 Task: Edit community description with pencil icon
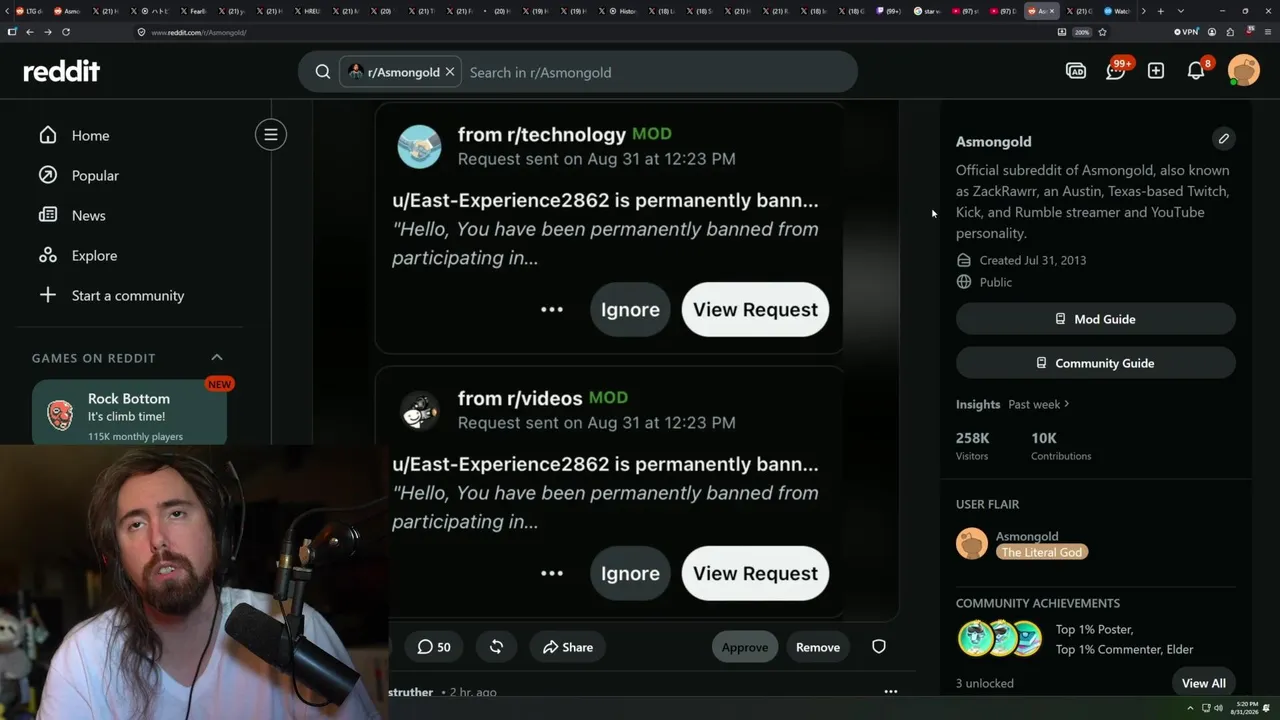coord(1223,138)
